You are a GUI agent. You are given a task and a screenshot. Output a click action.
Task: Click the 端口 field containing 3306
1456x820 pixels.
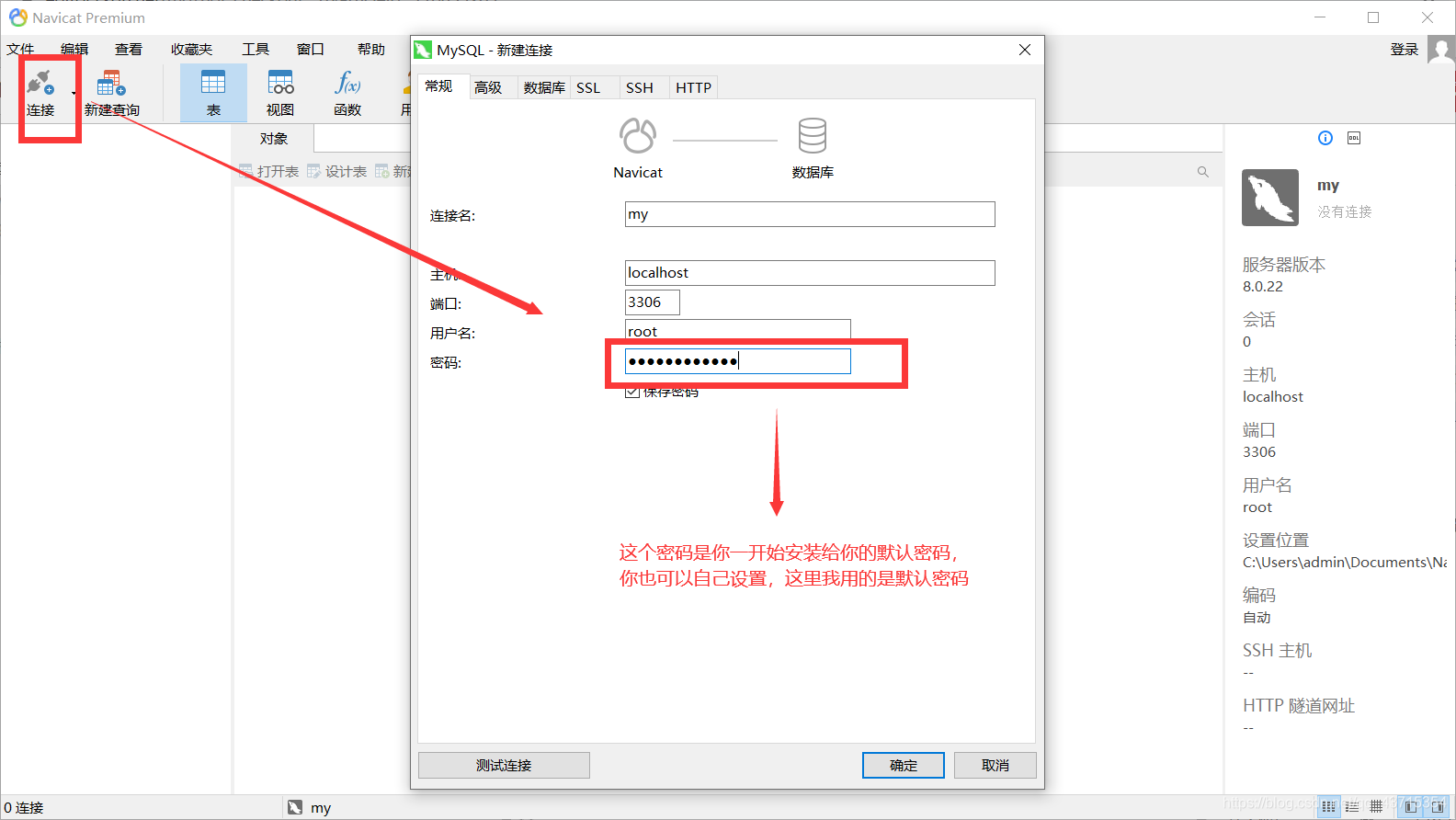(653, 302)
